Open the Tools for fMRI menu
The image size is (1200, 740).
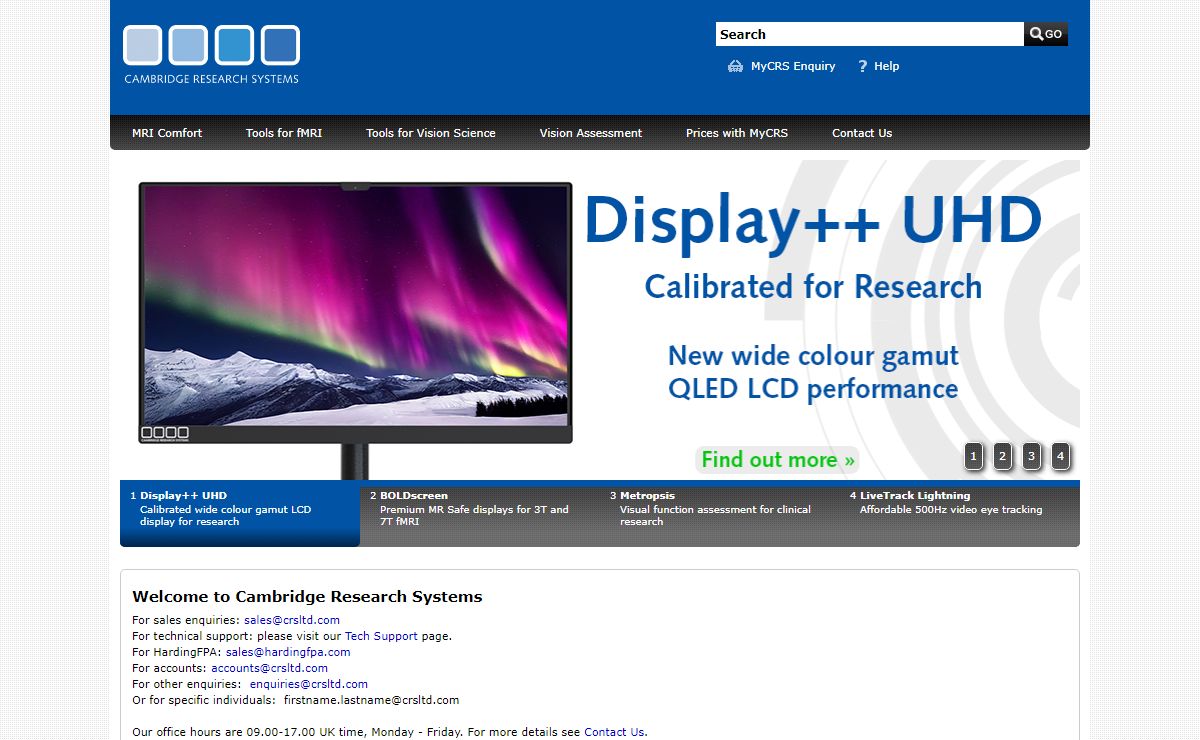tap(284, 133)
